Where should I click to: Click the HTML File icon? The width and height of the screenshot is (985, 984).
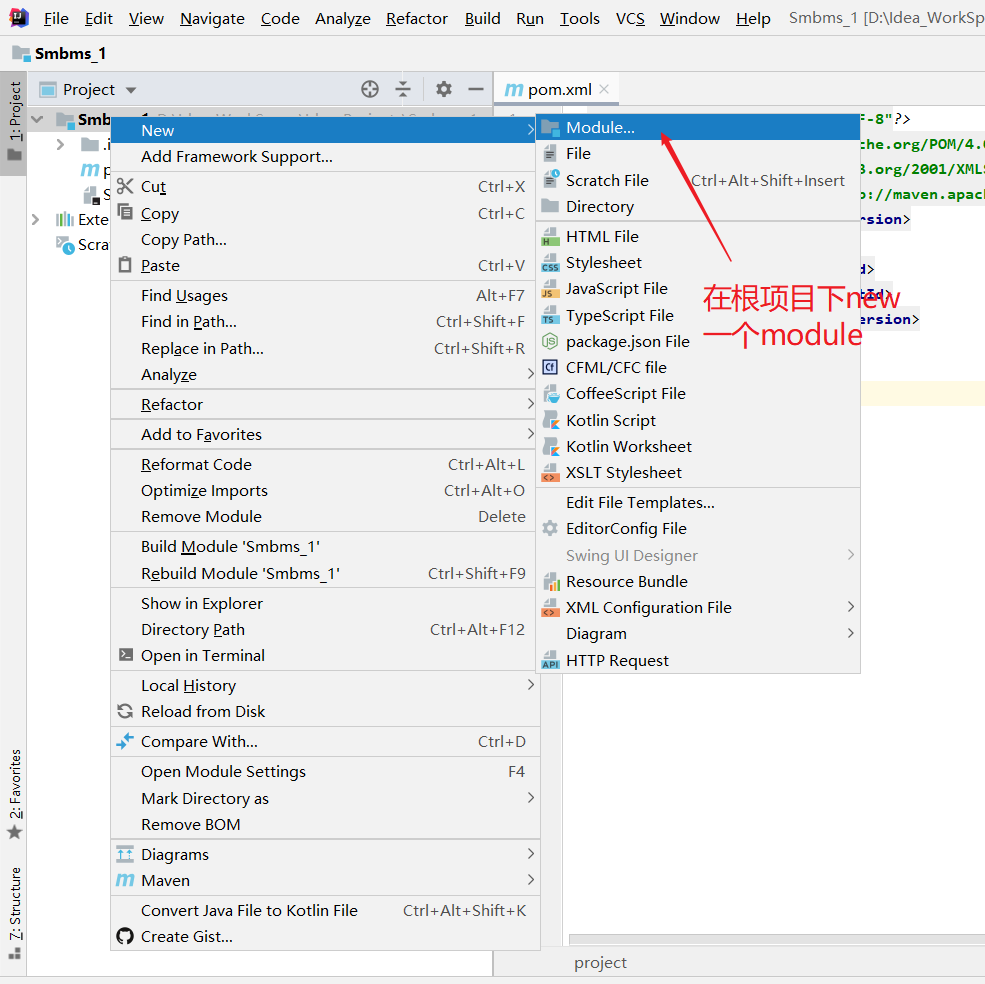tap(550, 236)
